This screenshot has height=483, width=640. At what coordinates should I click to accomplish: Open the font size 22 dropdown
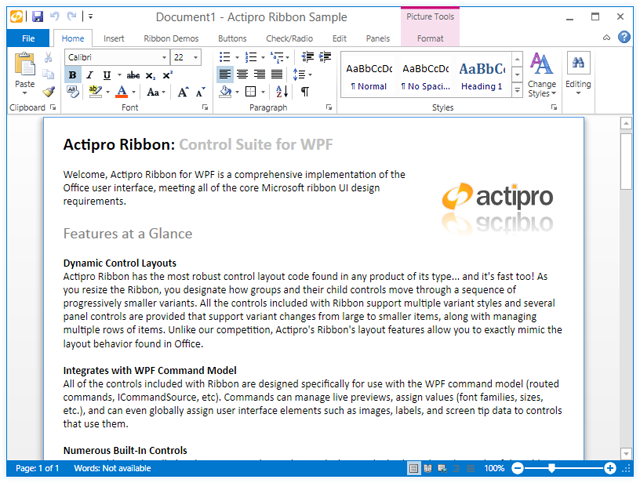(196, 58)
